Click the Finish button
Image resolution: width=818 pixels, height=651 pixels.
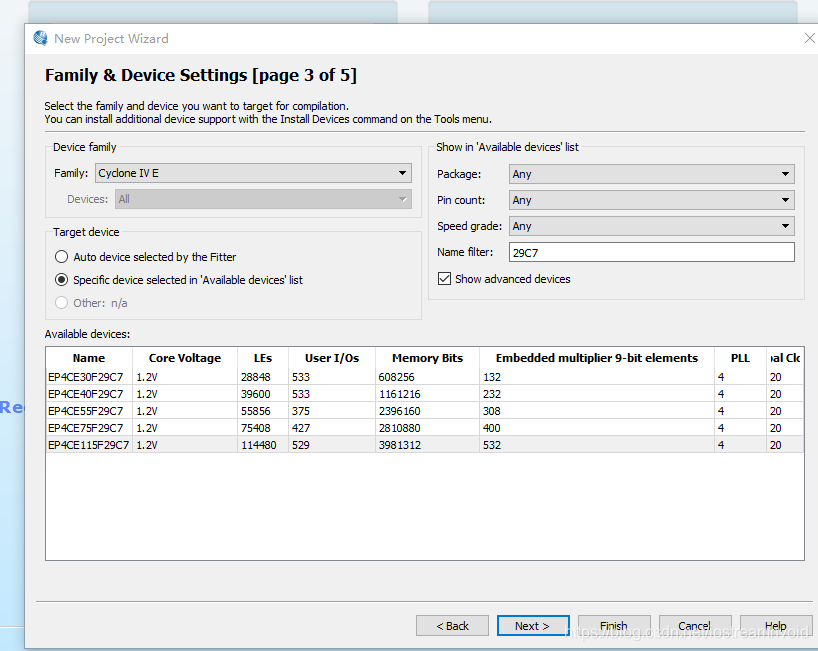tap(614, 626)
